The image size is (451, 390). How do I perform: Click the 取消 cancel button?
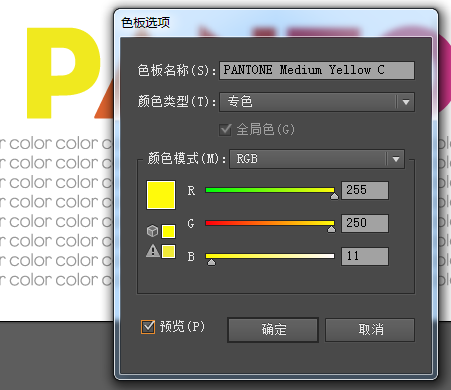pyautogui.click(x=370, y=330)
